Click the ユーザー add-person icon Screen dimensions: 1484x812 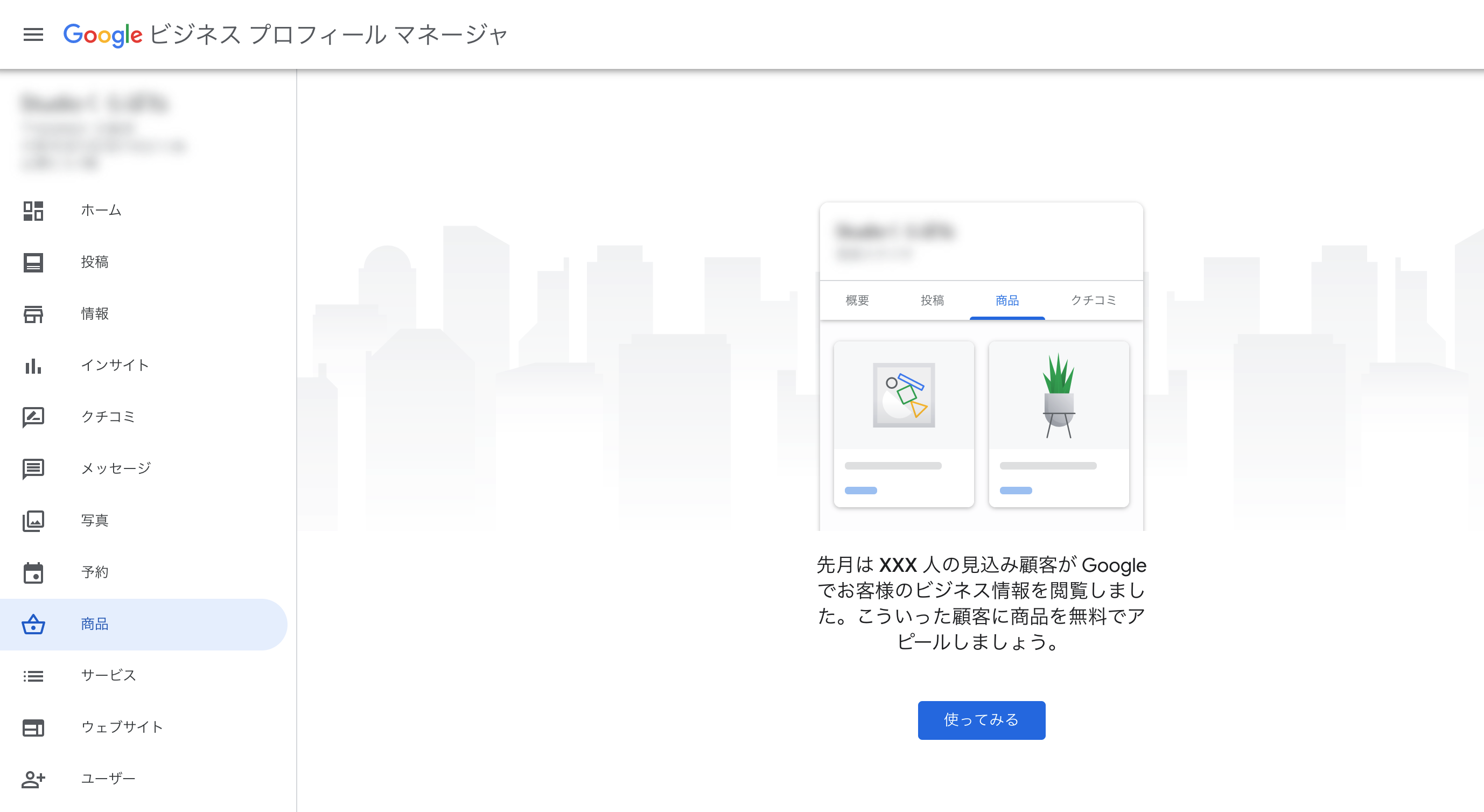coord(34,779)
